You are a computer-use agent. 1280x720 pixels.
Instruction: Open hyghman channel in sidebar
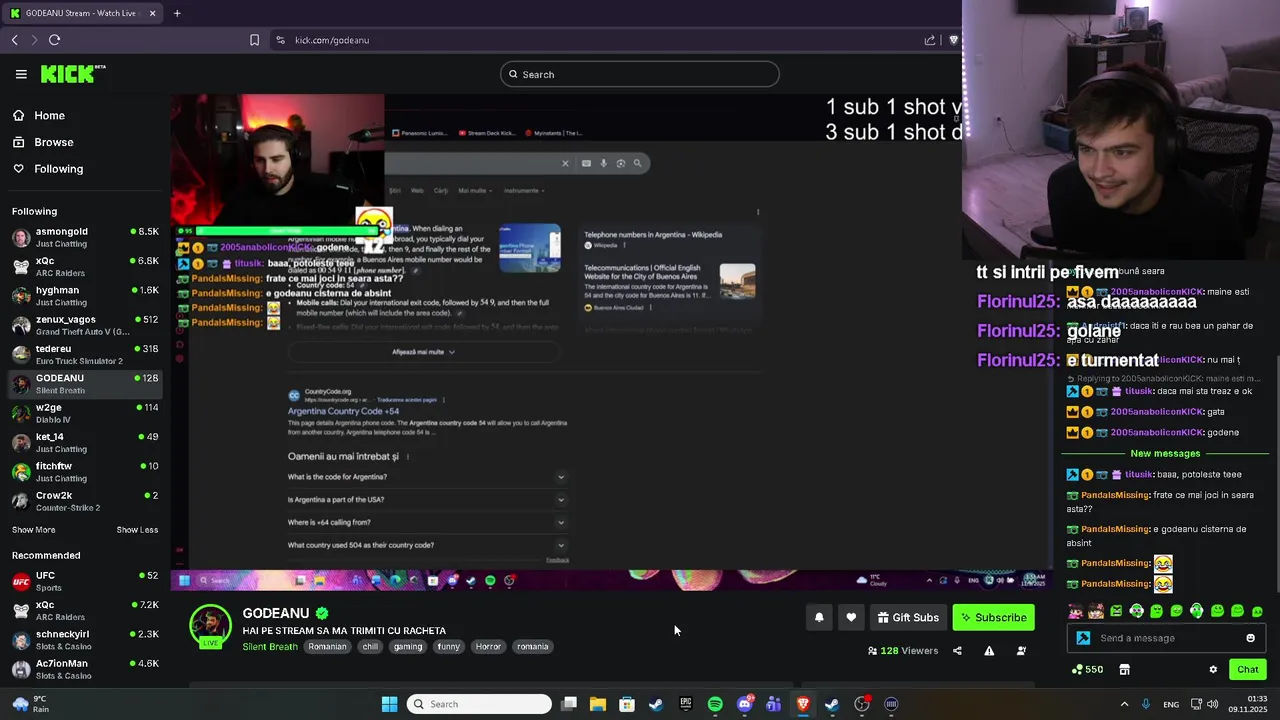click(x=85, y=296)
